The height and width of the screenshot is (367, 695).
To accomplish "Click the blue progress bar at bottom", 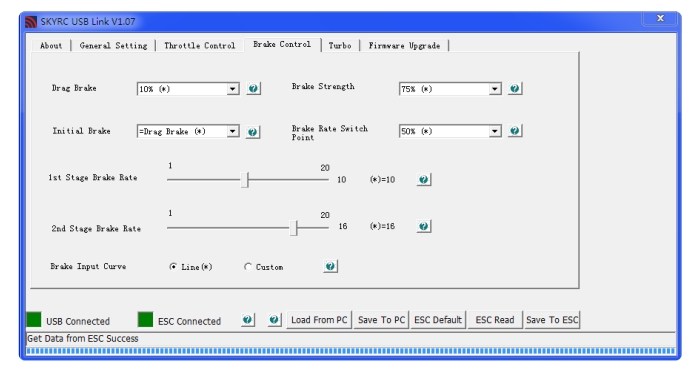I will point(351,351).
